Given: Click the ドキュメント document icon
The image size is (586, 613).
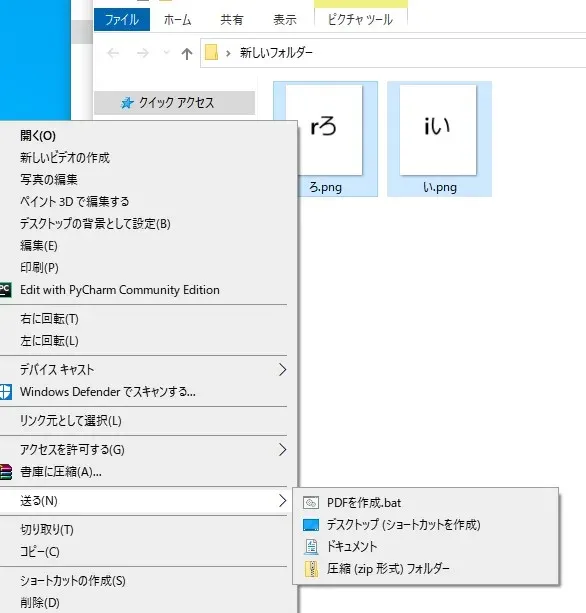Looking at the screenshot, I should [x=311, y=547].
